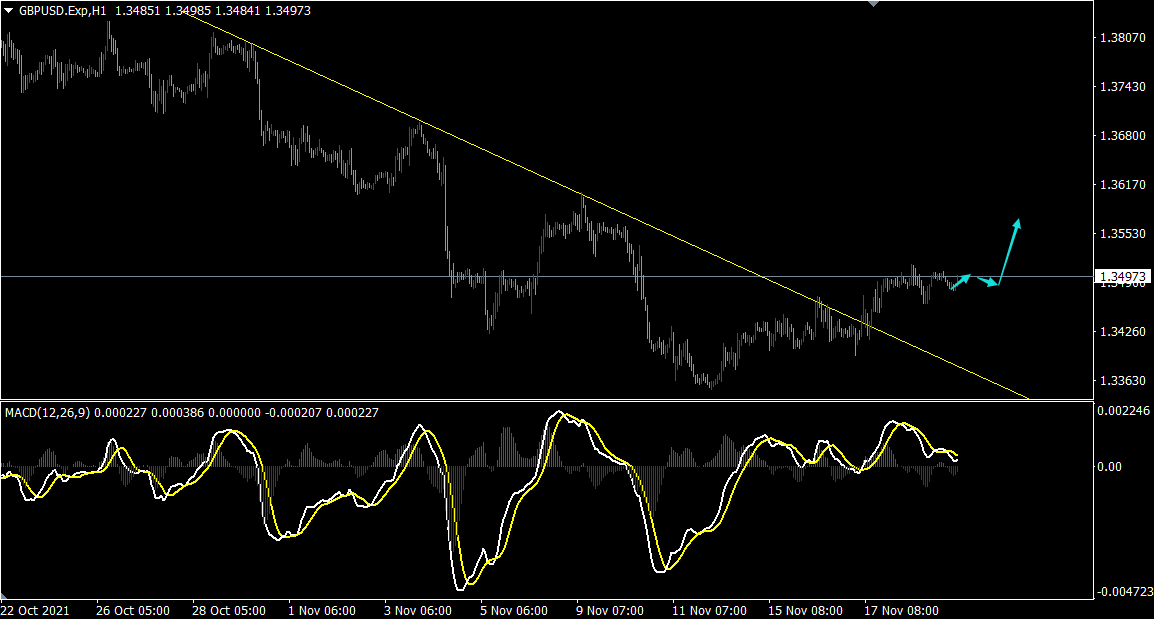Click the 1.33630 price scale label
This screenshot has height=619, width=1154.
click(x=1122, y=381)
